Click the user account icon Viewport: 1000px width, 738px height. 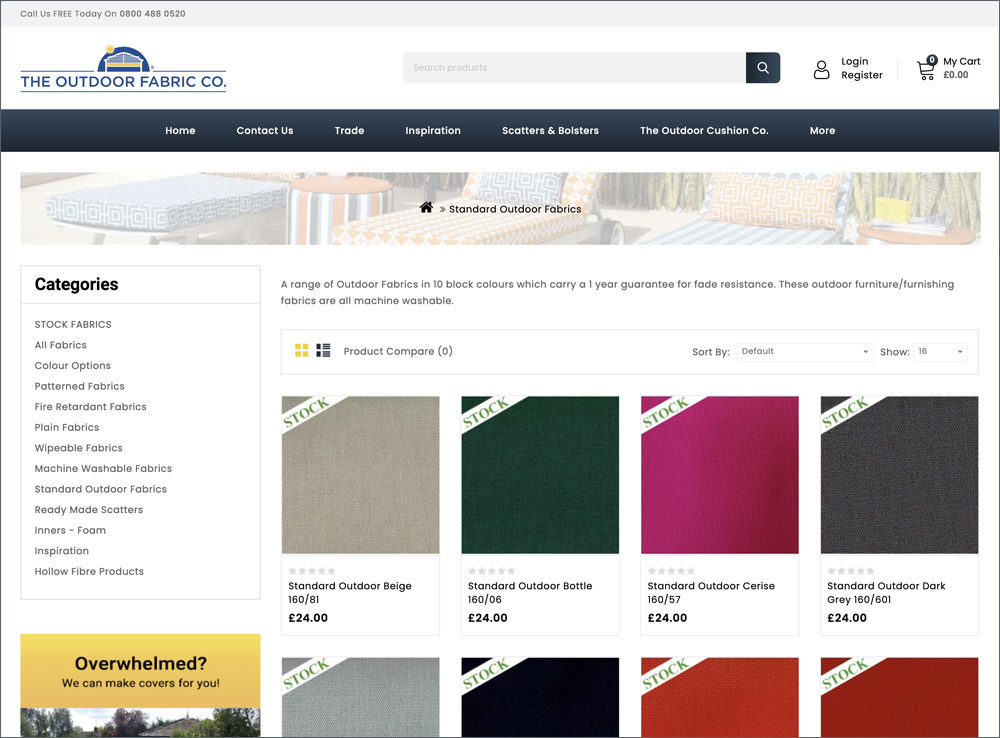tap(821, 69)
